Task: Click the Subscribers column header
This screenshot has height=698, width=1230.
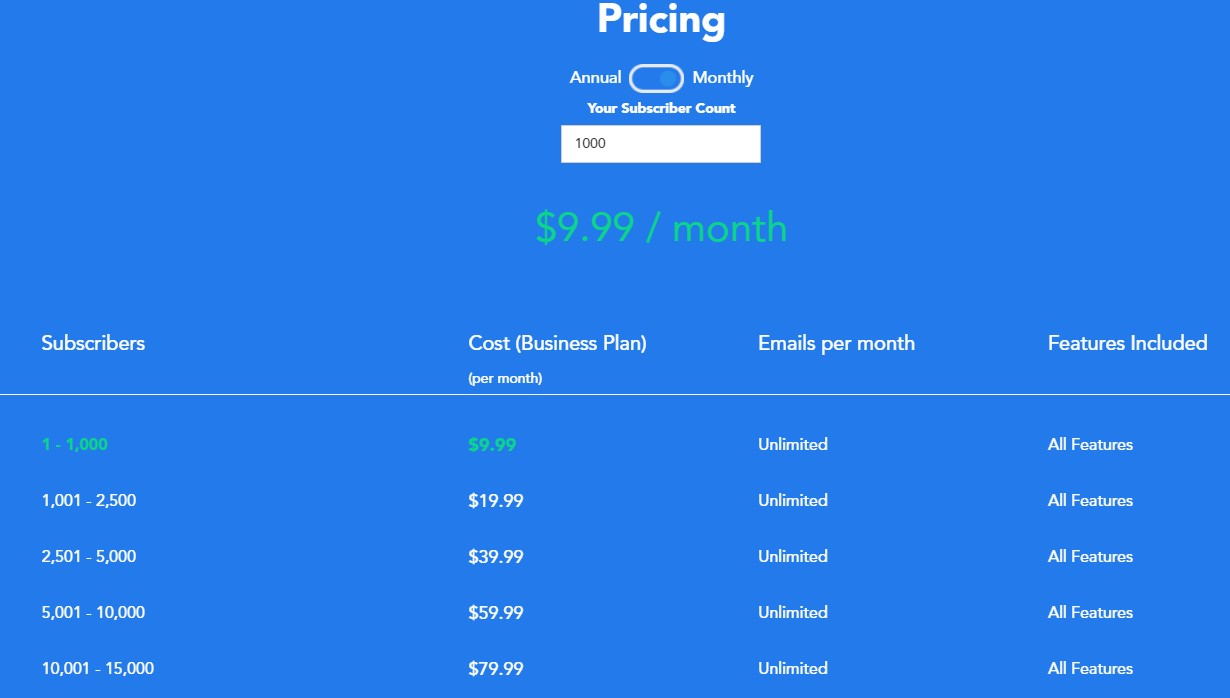Action: (x=93, y=343)
